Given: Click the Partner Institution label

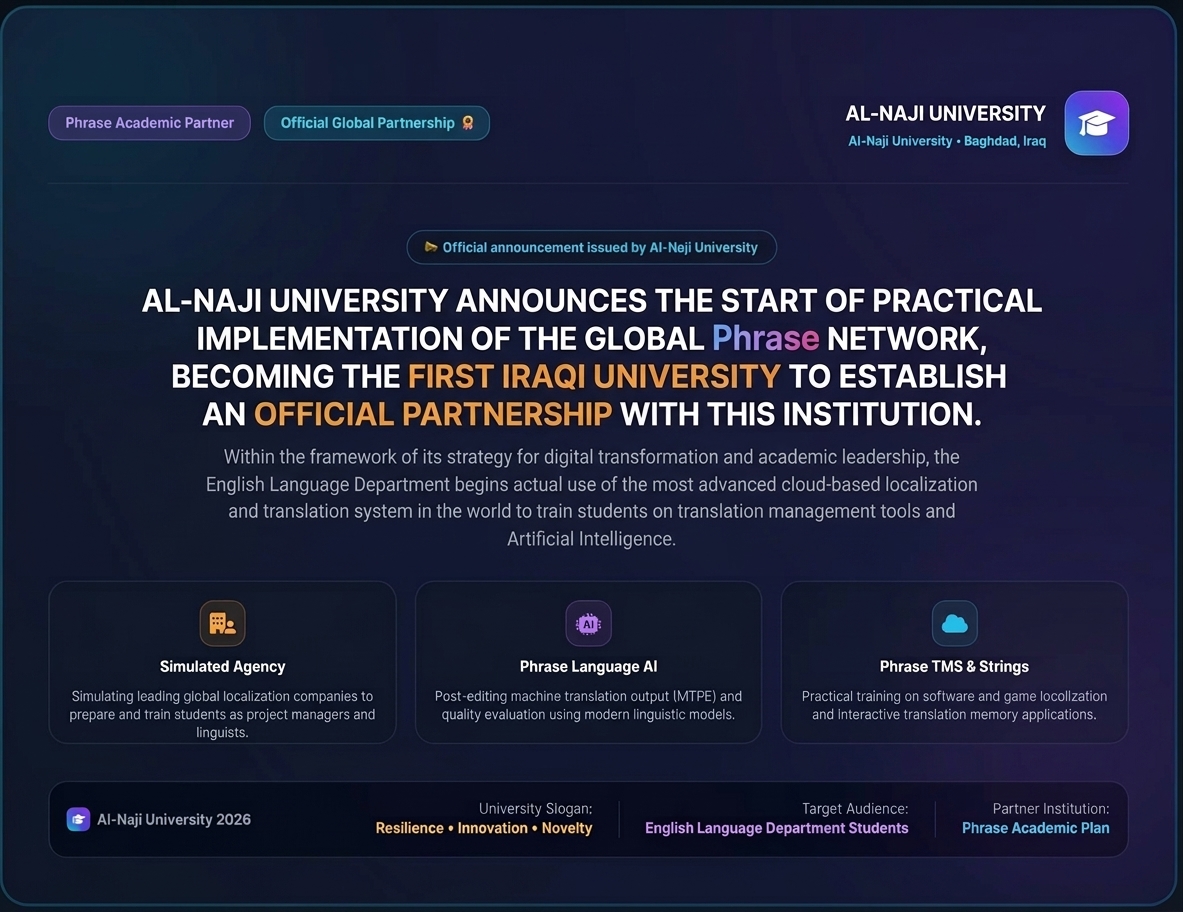Looking at the screenshot, I should pos(1051,809).
